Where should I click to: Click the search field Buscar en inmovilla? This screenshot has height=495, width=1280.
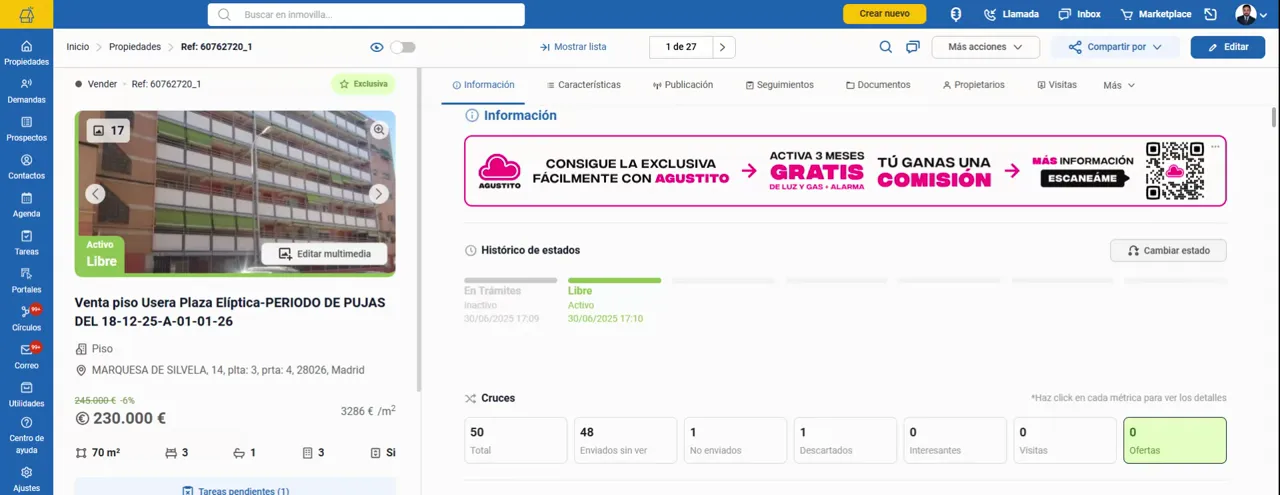pyautogui.click(x=366, y=14)
